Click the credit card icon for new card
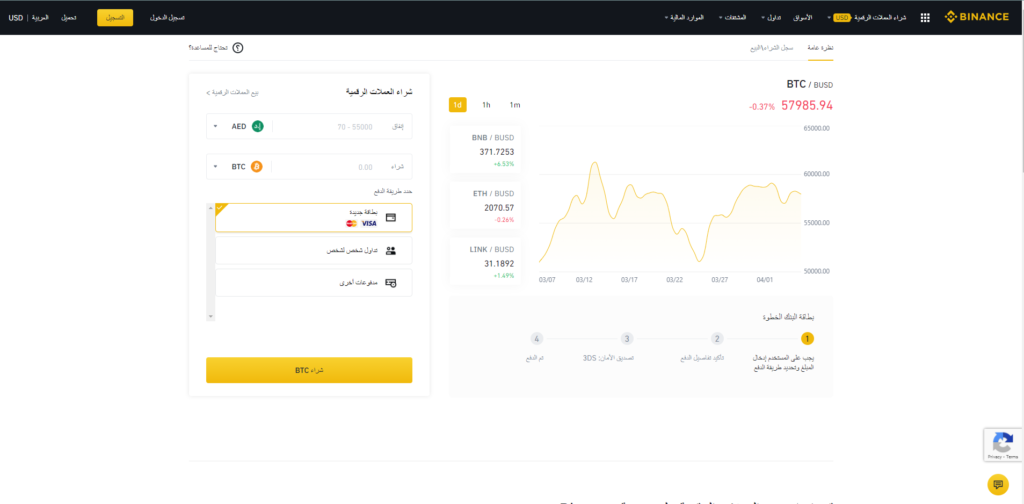Image resolution: width=1024 pixels, height=504 pixels. tap(391, 217)
